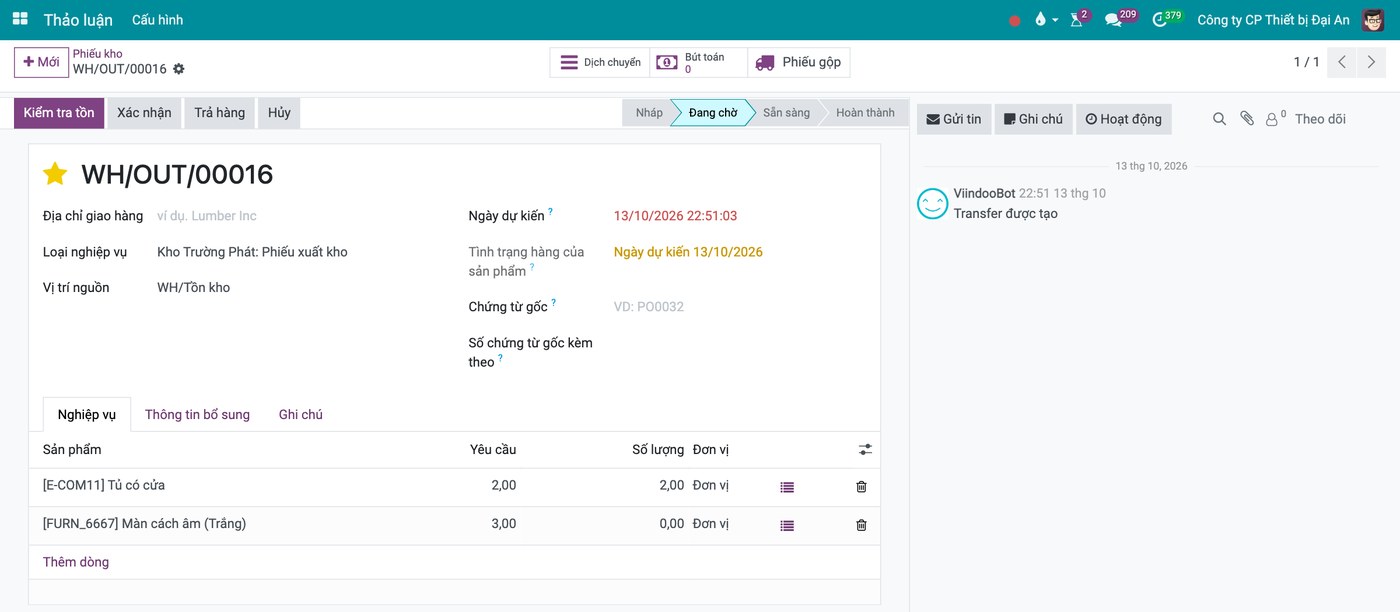Open the Dịch chuyển stat button
The image size is (1400, 612).
[x=600, y=62]
